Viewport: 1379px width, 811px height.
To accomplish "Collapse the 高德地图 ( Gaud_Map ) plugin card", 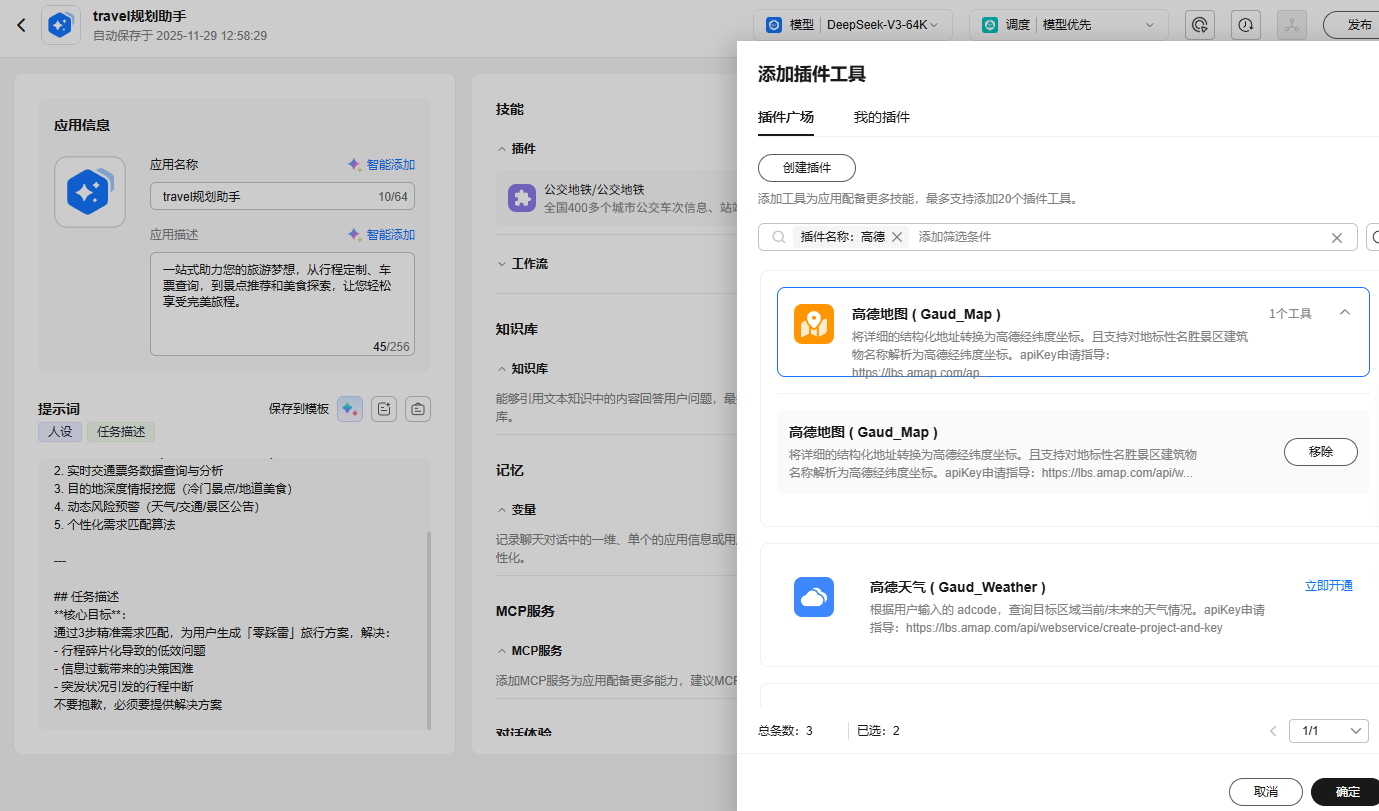I will pyautogui.click(x=1345, y=313).
